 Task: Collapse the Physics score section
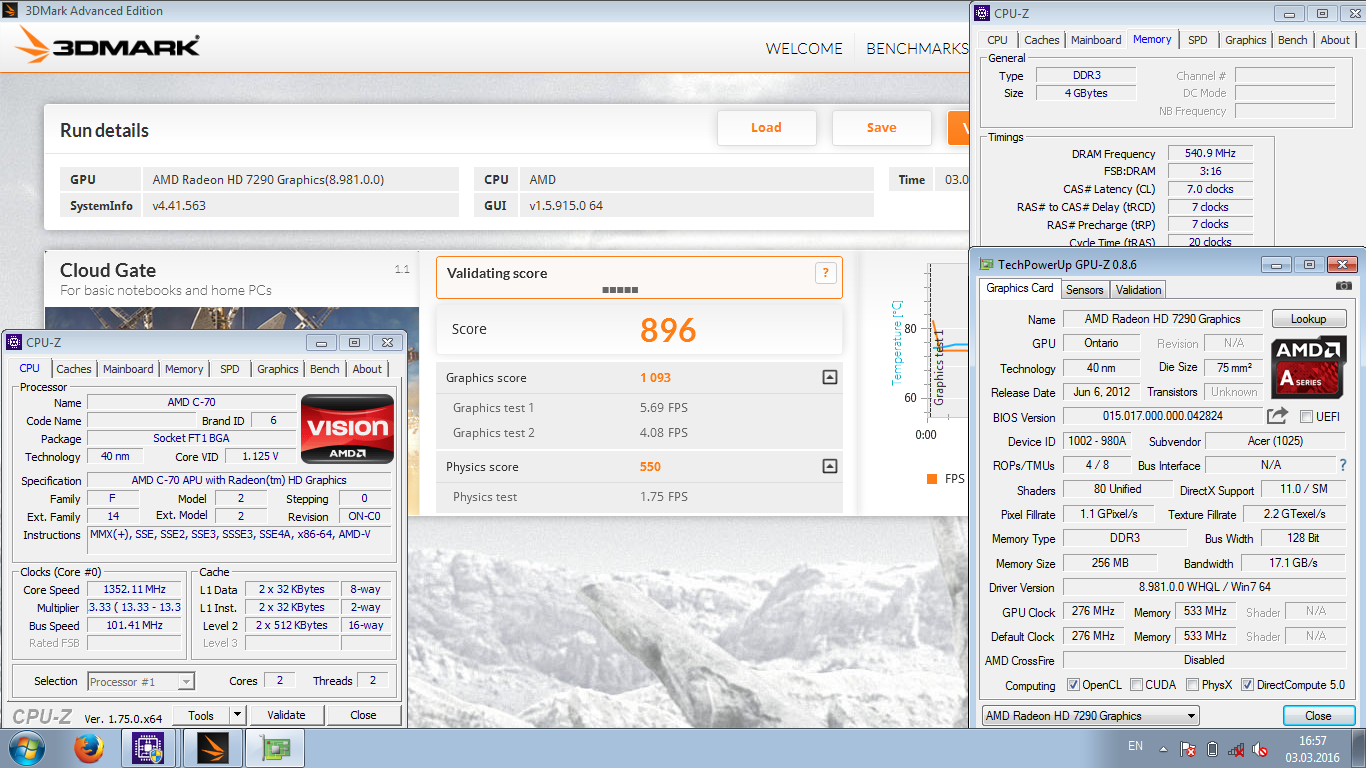pyautogui.click(x=829, y=466)
